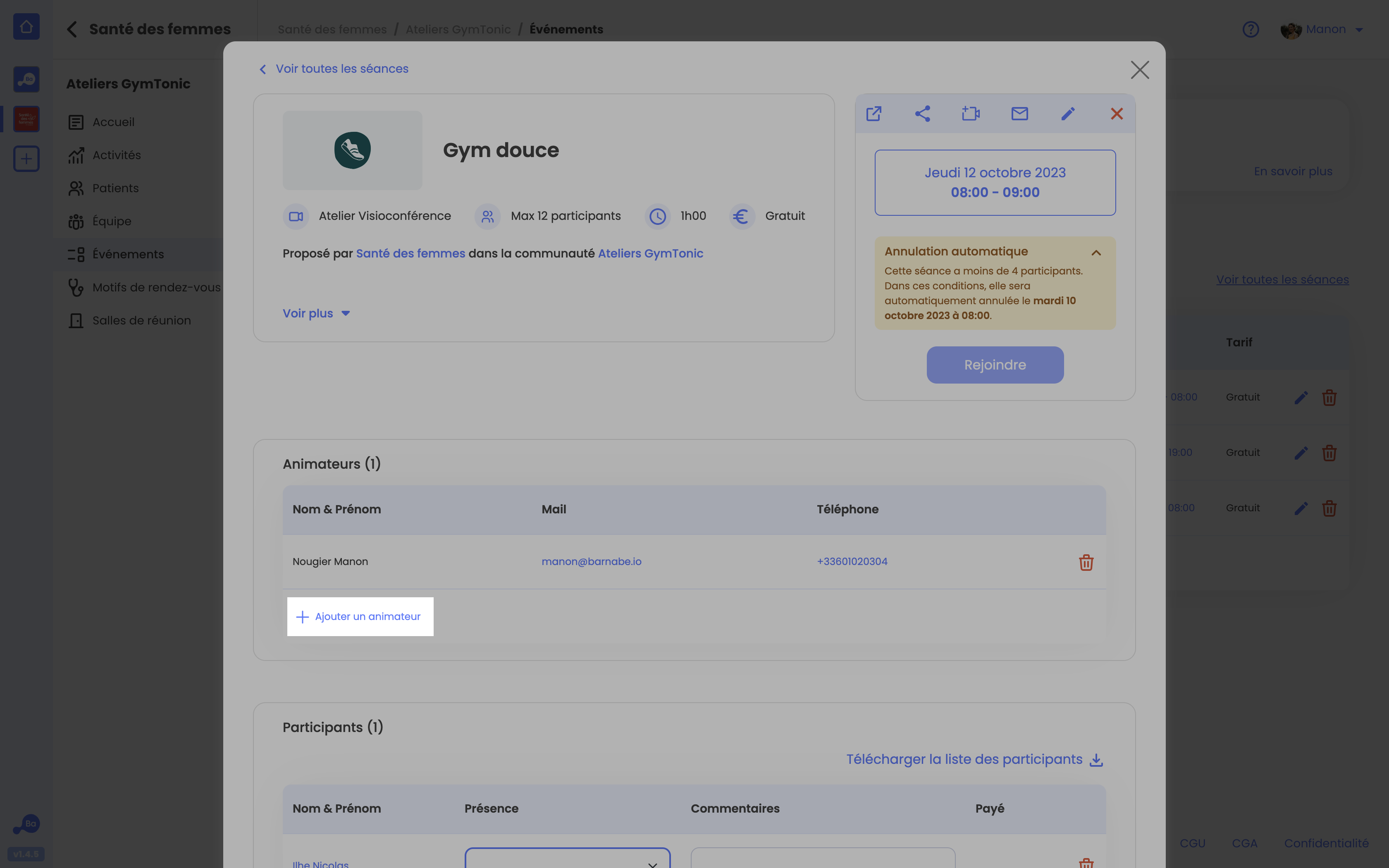Open the Manon user menu dropdown

pyautogui.click(x=1322, y=29)
